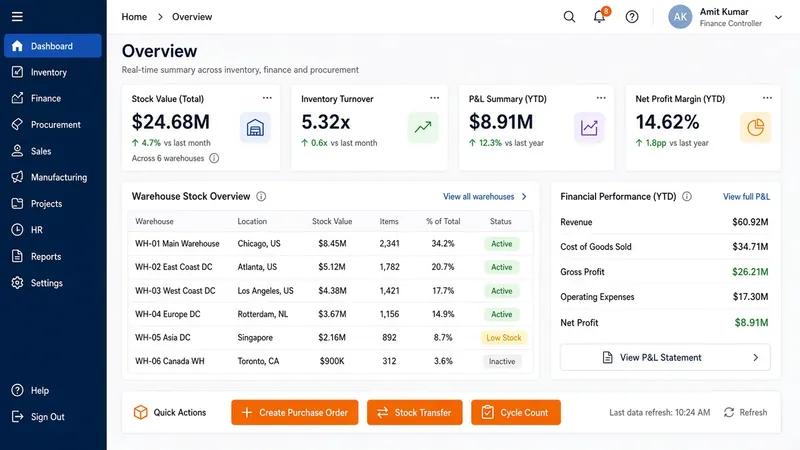Image resolution: width=800 pixels, height=450 pixels.
Task: Select WH-05 Asia DC row name
Action: point(162,338)
